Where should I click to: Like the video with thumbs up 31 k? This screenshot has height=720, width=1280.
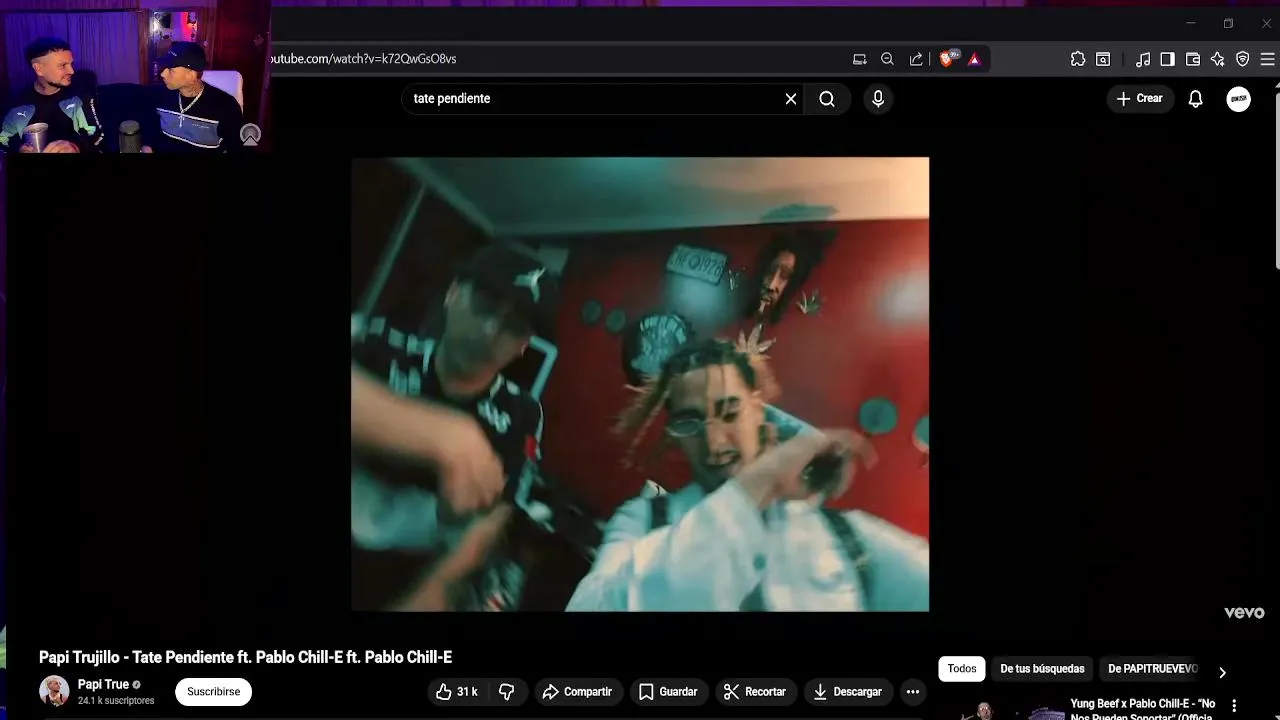457,692
